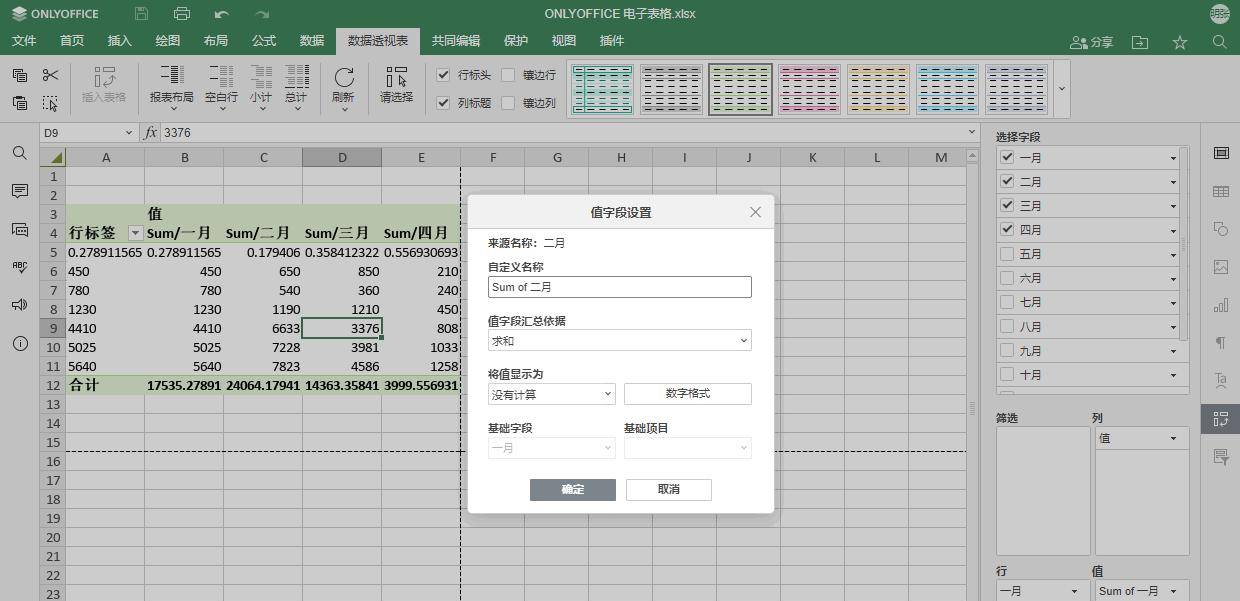Open the Spell checking panel
This screenshot has width=1240, height=601.
pyautogui.click(x=20, y=267)
